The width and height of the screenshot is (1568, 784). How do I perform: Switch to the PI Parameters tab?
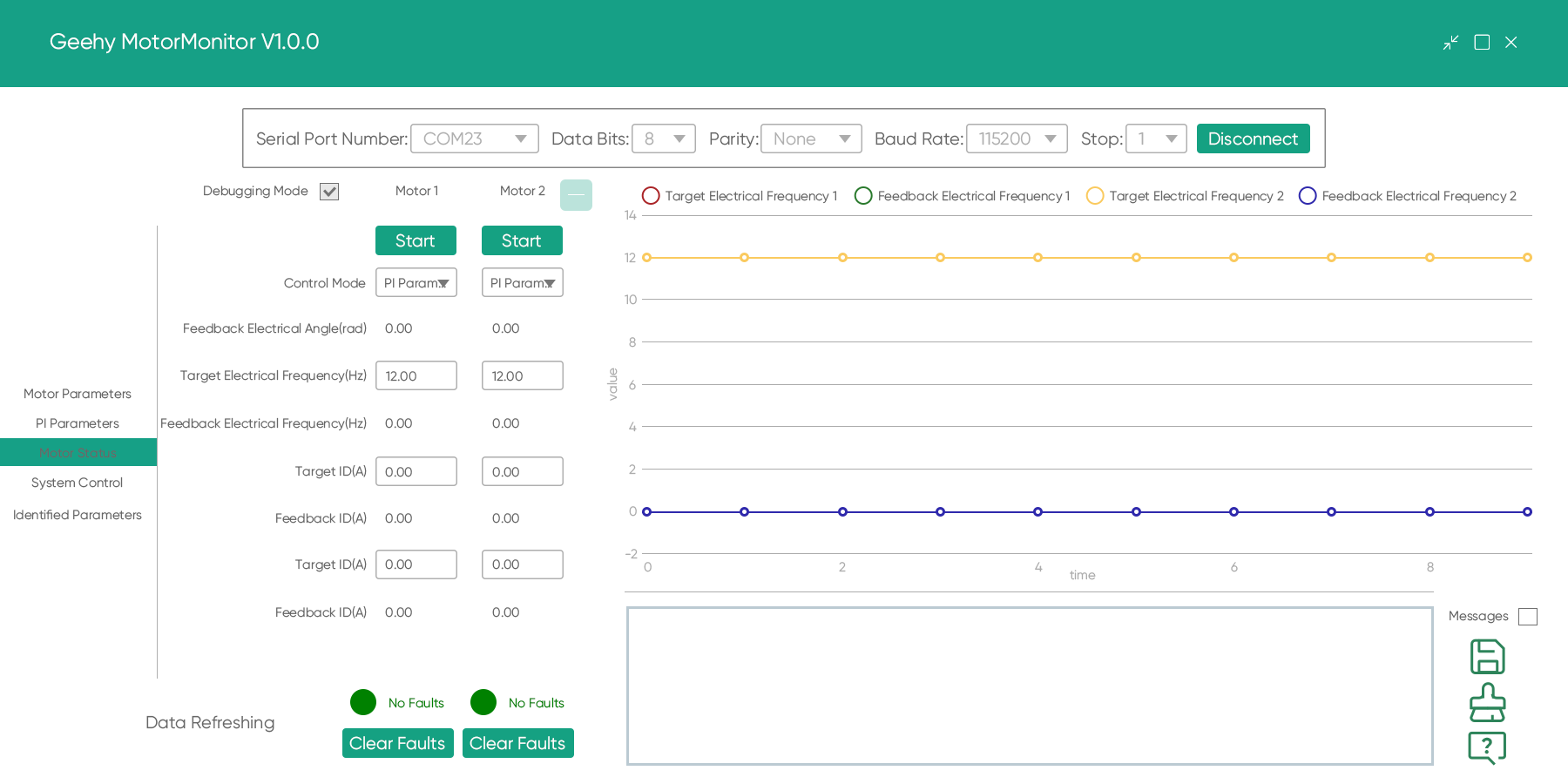tap(78, 423)
